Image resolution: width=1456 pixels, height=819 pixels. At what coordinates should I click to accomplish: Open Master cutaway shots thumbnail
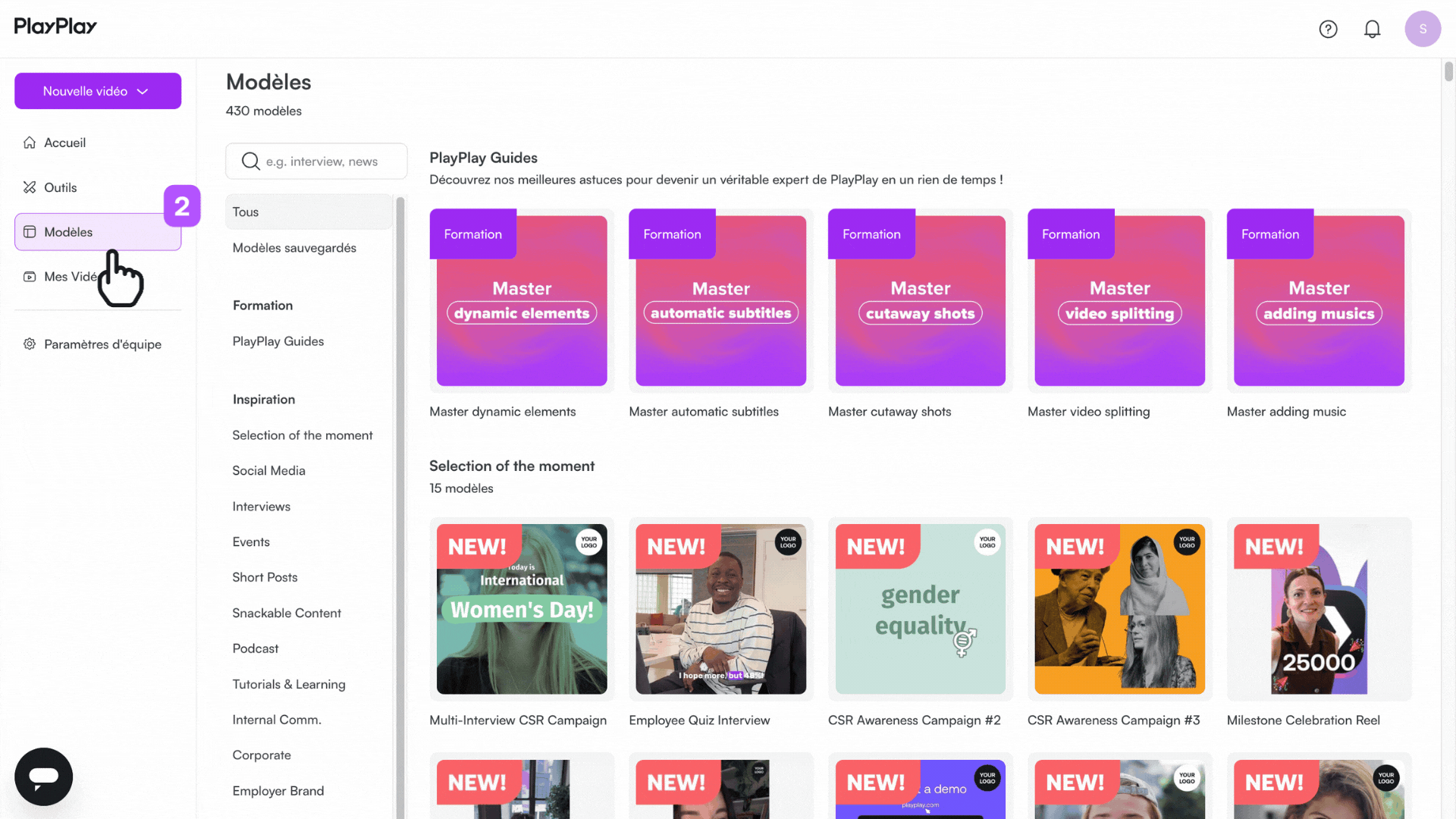pos(921,300)
